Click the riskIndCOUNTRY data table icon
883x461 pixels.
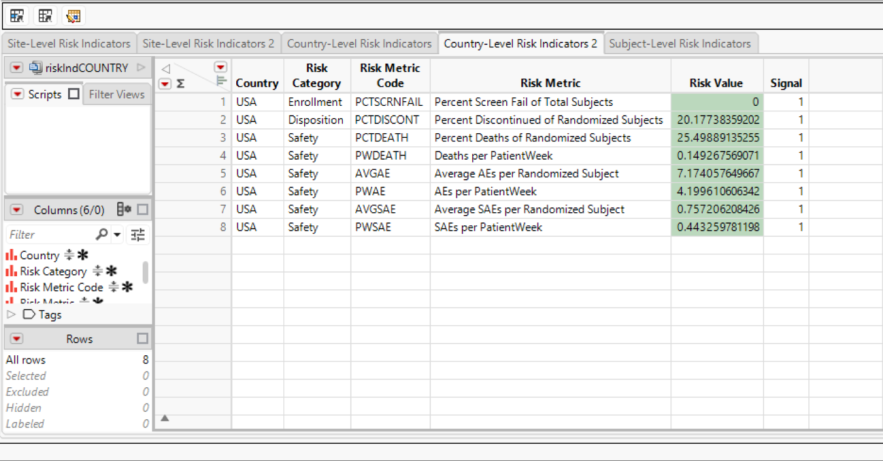point(35,68)
